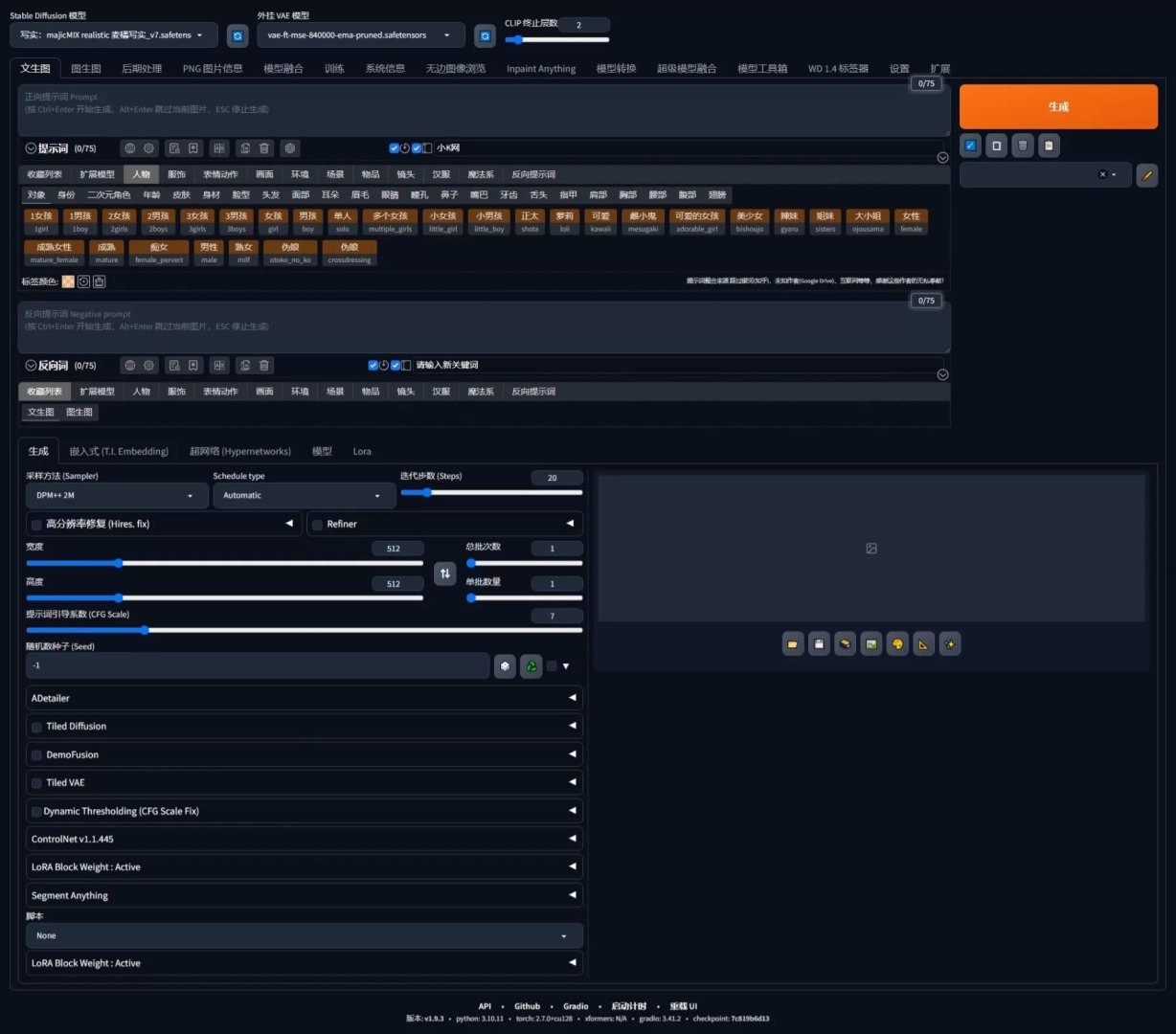Toggle the extra seed options checkbox
The width and height of the screenshot is (1176, 1034).
(x=552, y=666)
